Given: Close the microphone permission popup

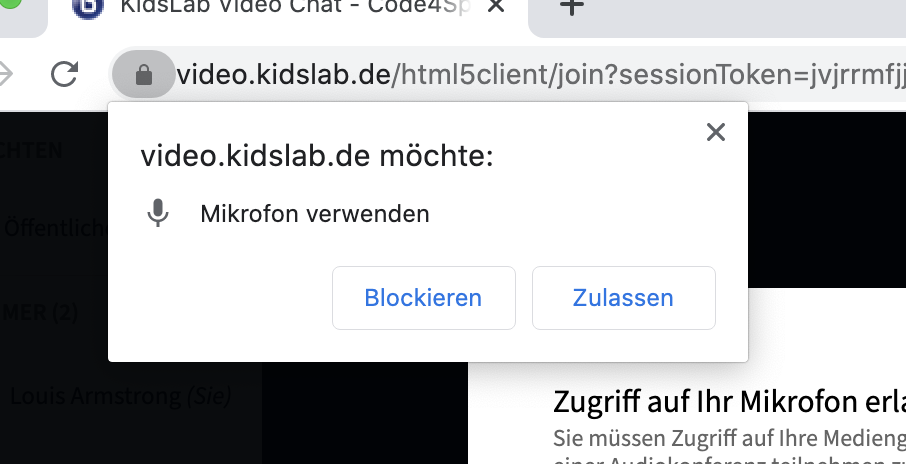Looking at the screenshot, I should (715, 132).
